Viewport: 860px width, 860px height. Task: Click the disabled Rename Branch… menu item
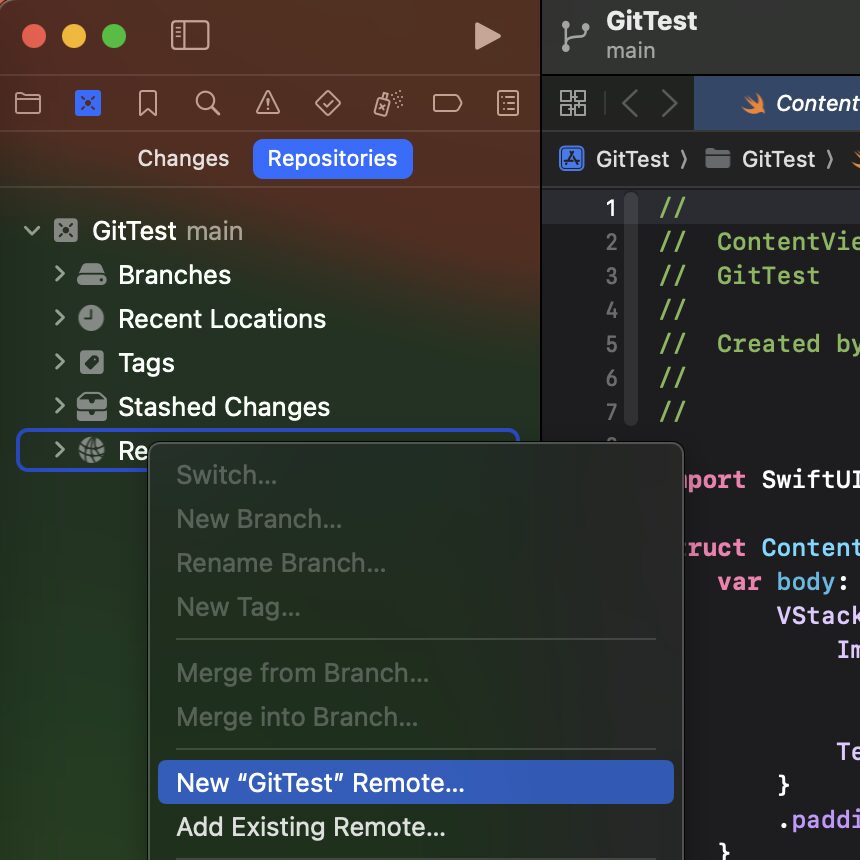416,563
